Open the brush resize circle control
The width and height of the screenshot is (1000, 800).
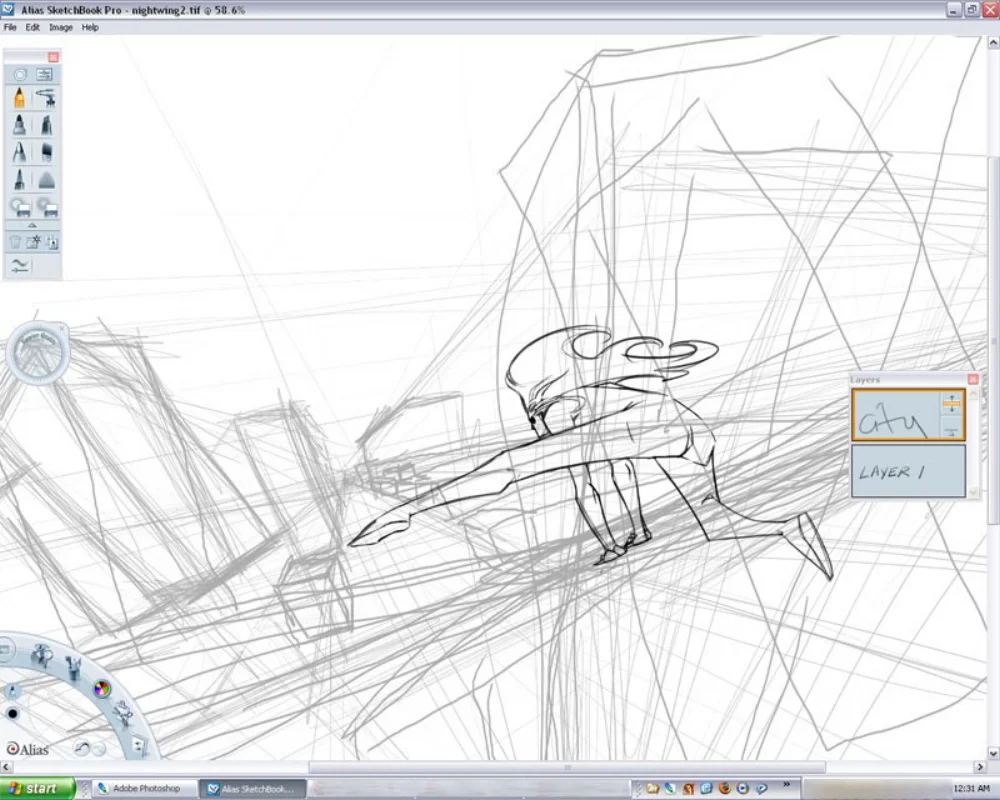[20, 75]
